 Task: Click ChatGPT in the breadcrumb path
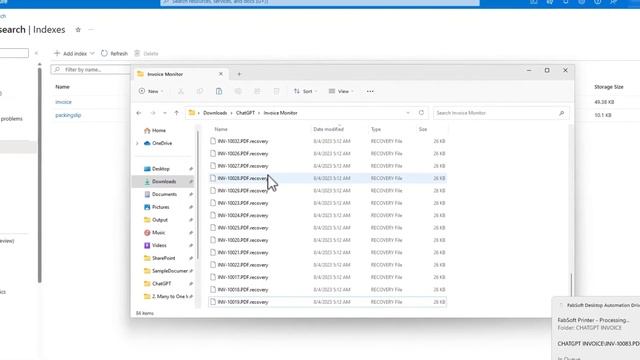245,113
